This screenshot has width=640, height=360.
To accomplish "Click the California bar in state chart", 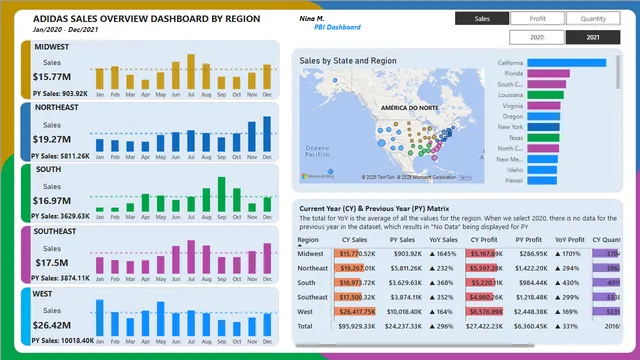I will (567, 62).
